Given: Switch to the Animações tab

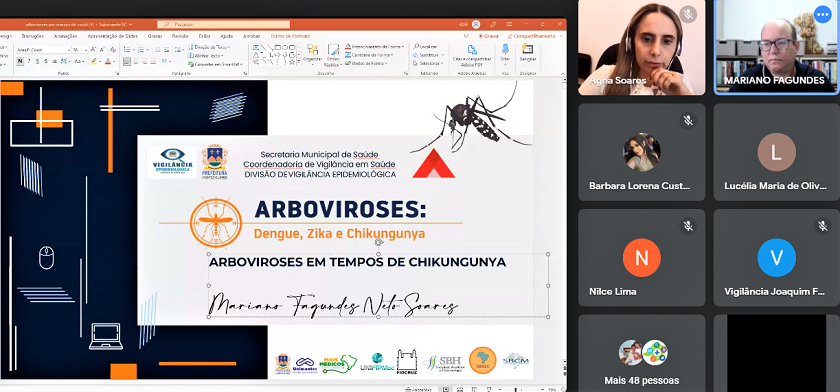Looking at the screenshot, I should [66, 36].
